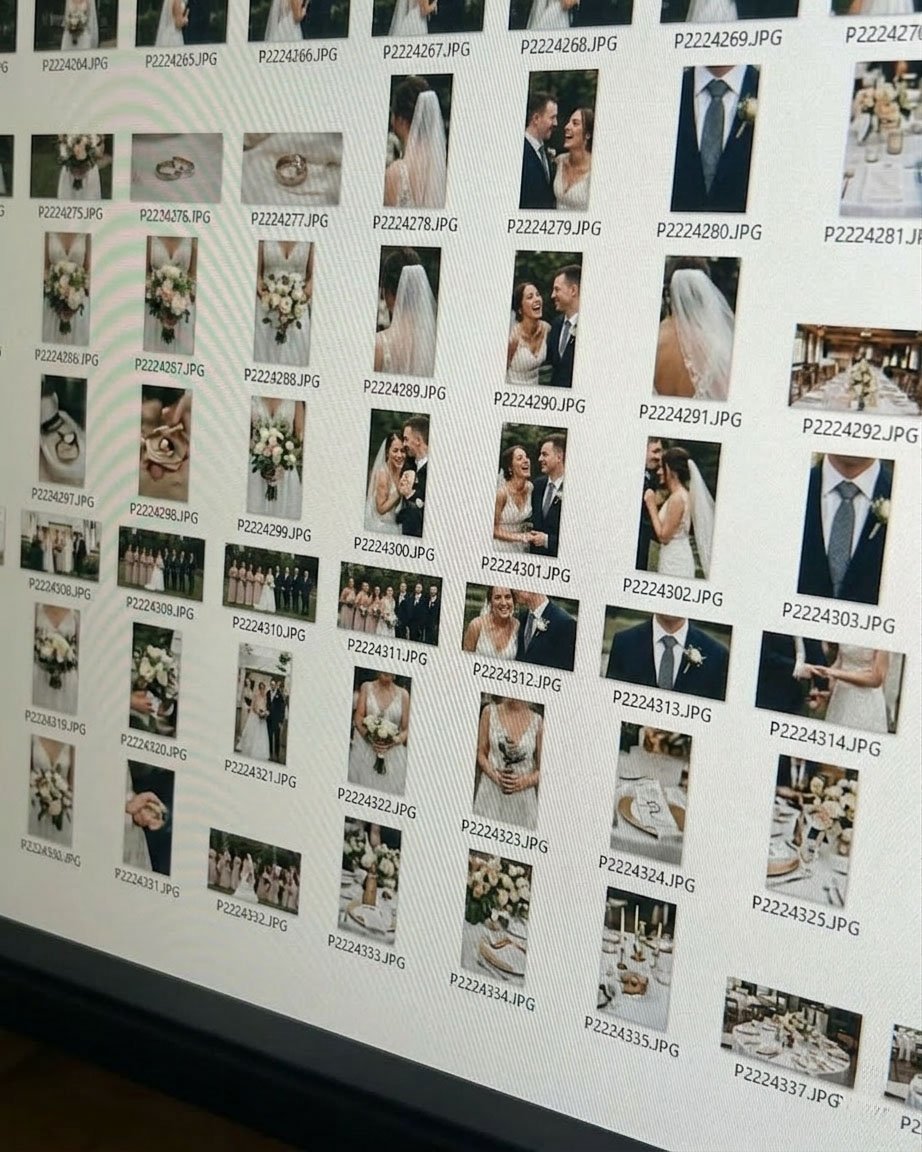
Task: Open the P2224302.JPG couple embracing thumbnail
Action: 677,506
